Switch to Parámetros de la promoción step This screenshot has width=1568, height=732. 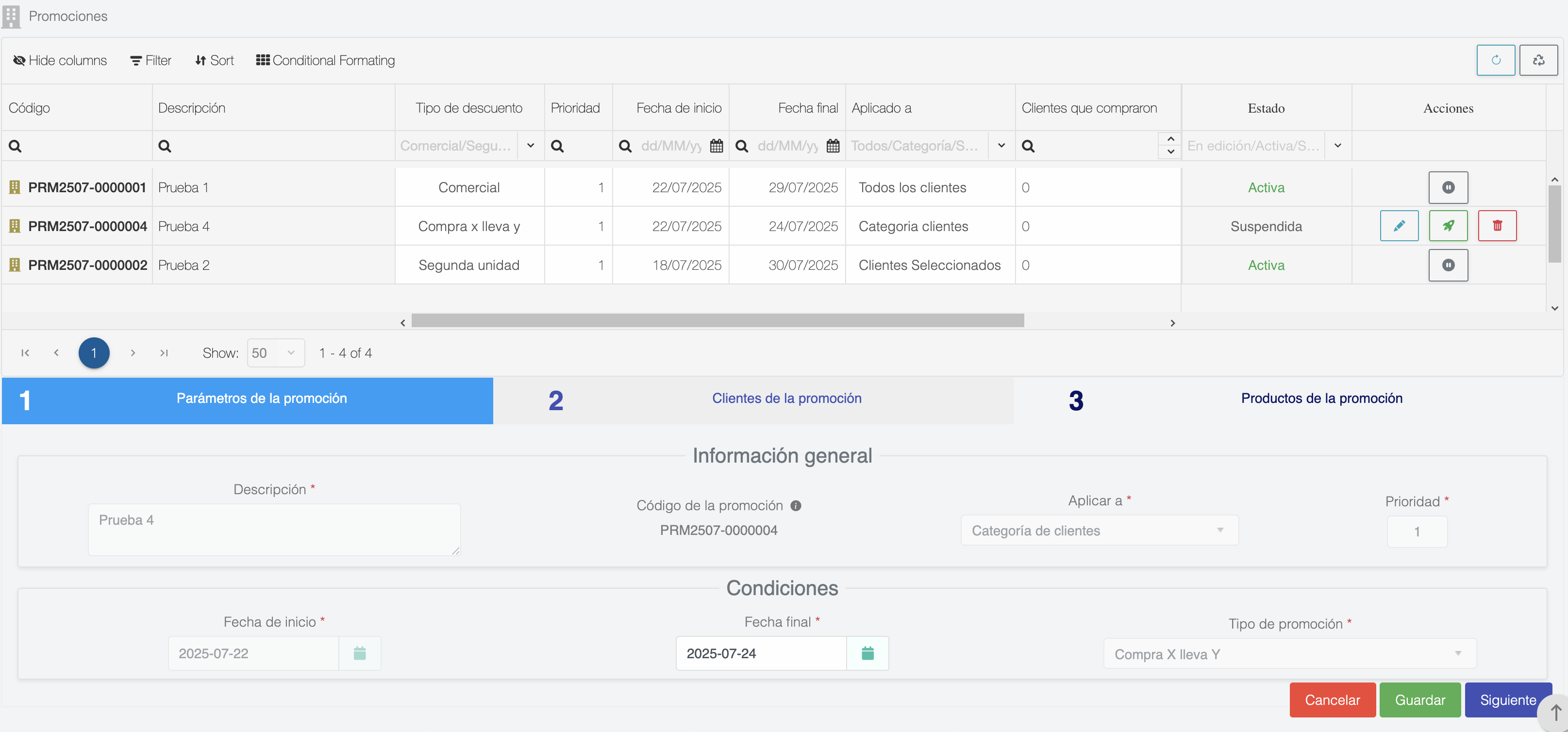pyautogui.click(x=247, y=400)
